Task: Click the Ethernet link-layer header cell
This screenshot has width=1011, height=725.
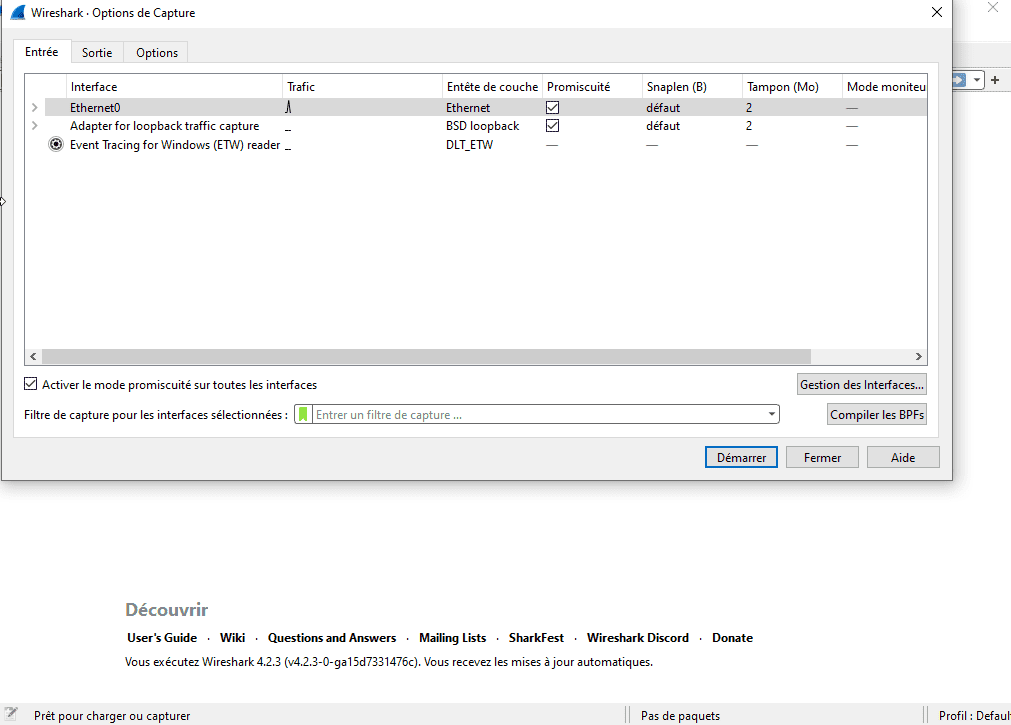Action: [x=468, y=108]
